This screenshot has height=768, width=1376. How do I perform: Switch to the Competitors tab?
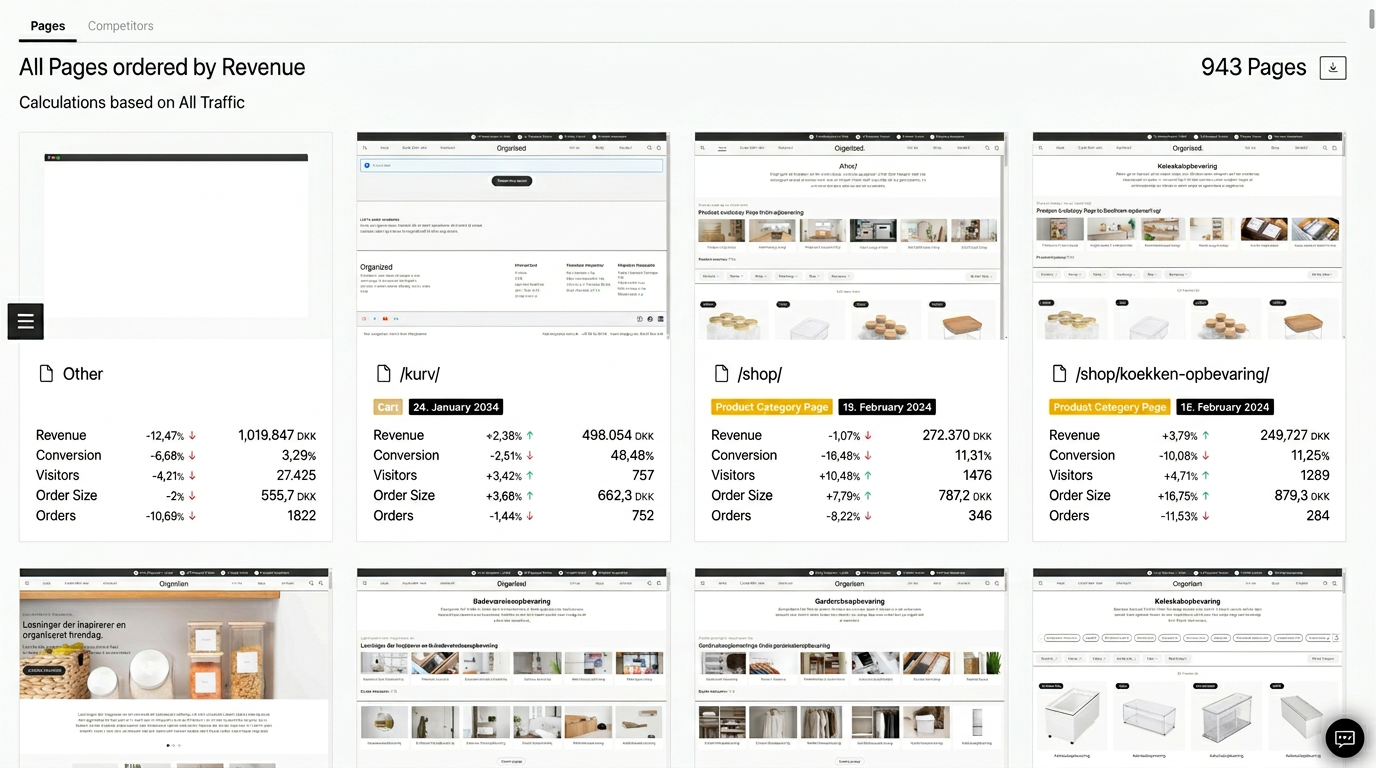(x=121, y=26)
